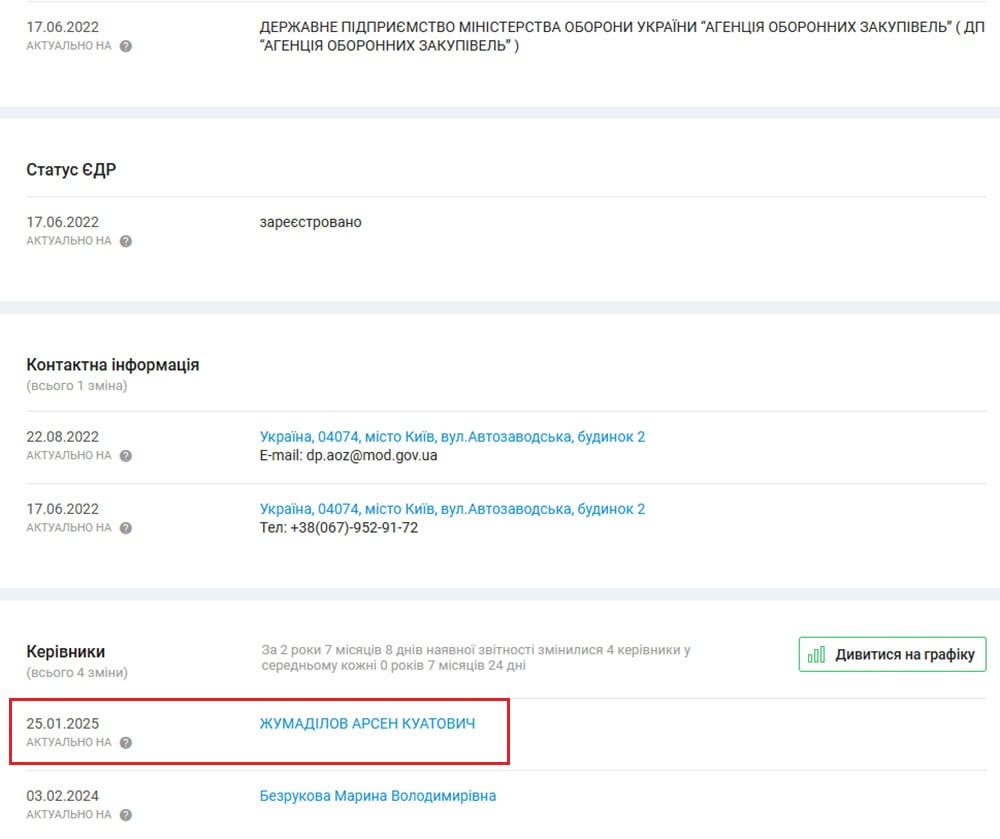Click help icon under 22.08.2022 contact date

click(126, 456)
